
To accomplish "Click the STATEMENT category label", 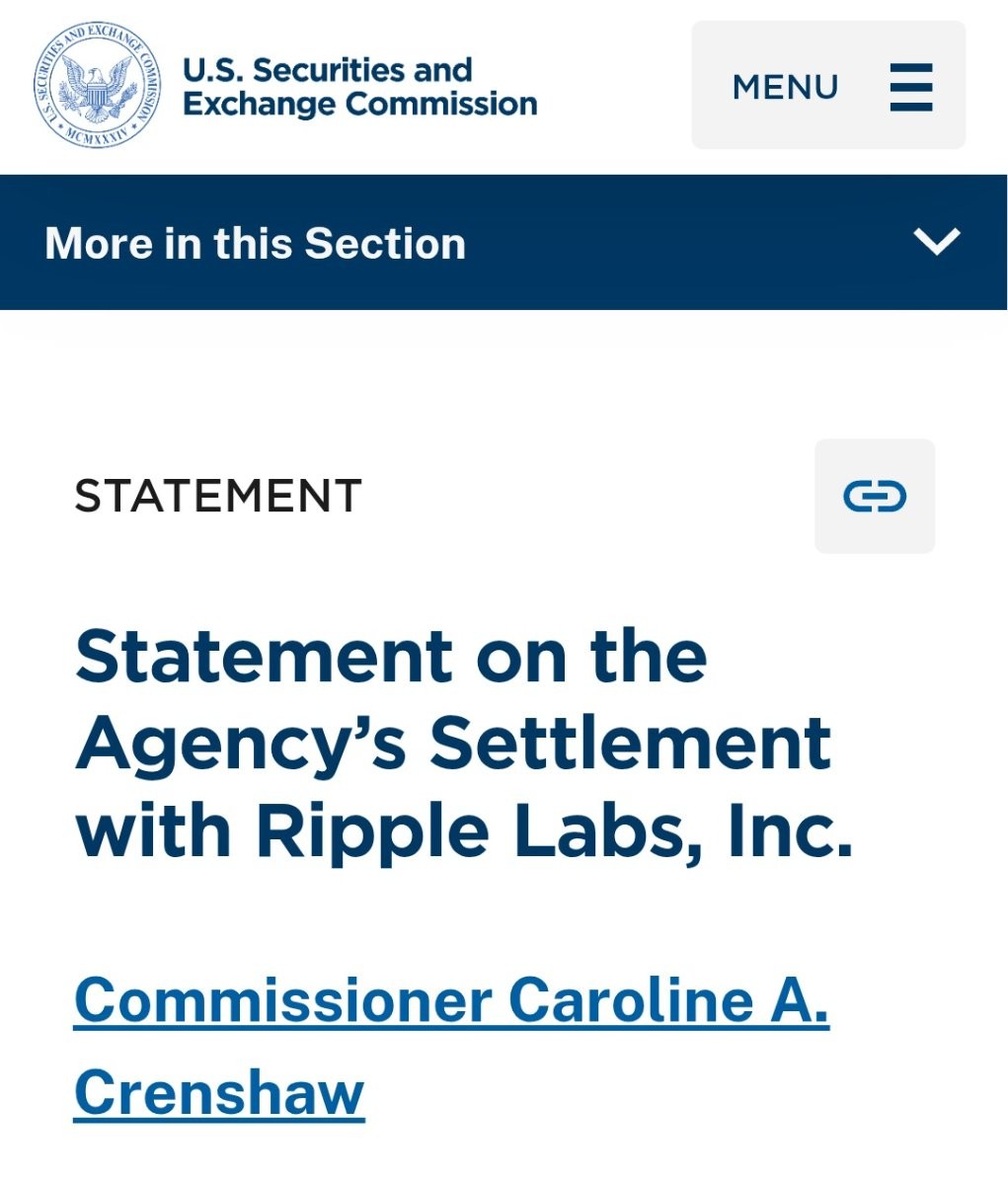I will (x=218, y=496).
